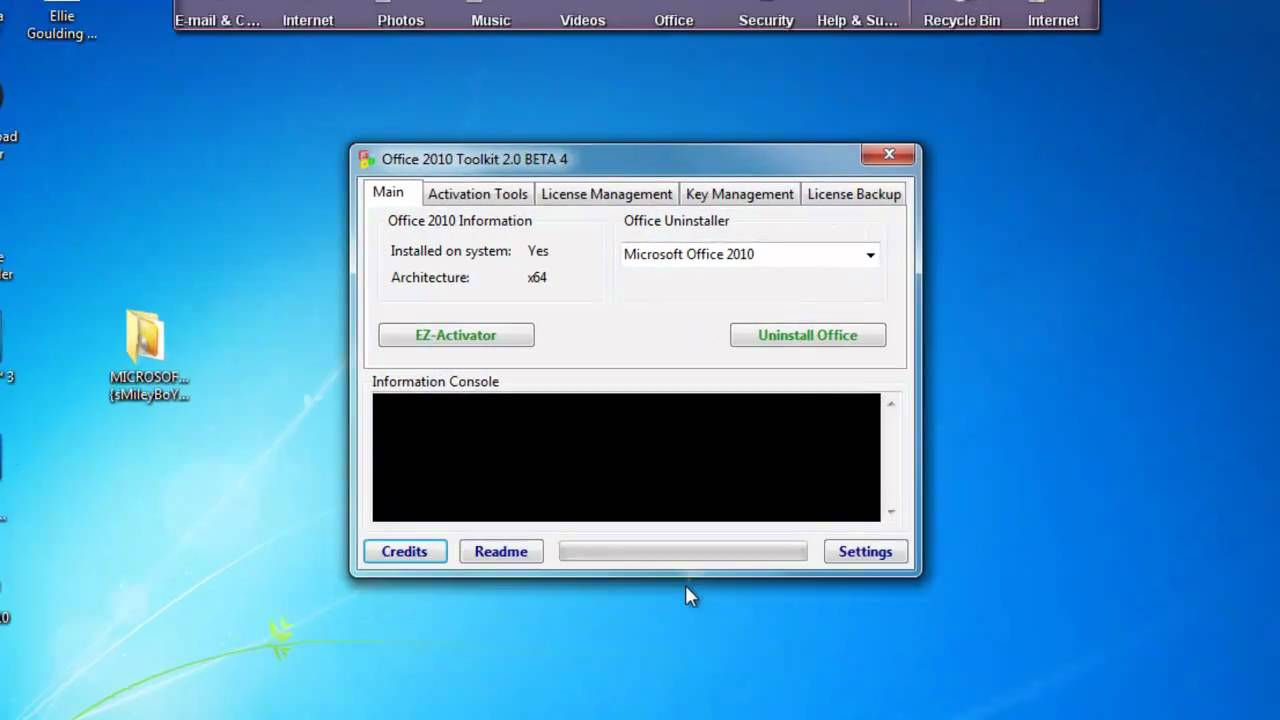Open the Music item in top bar

click(x=491, y=20)
